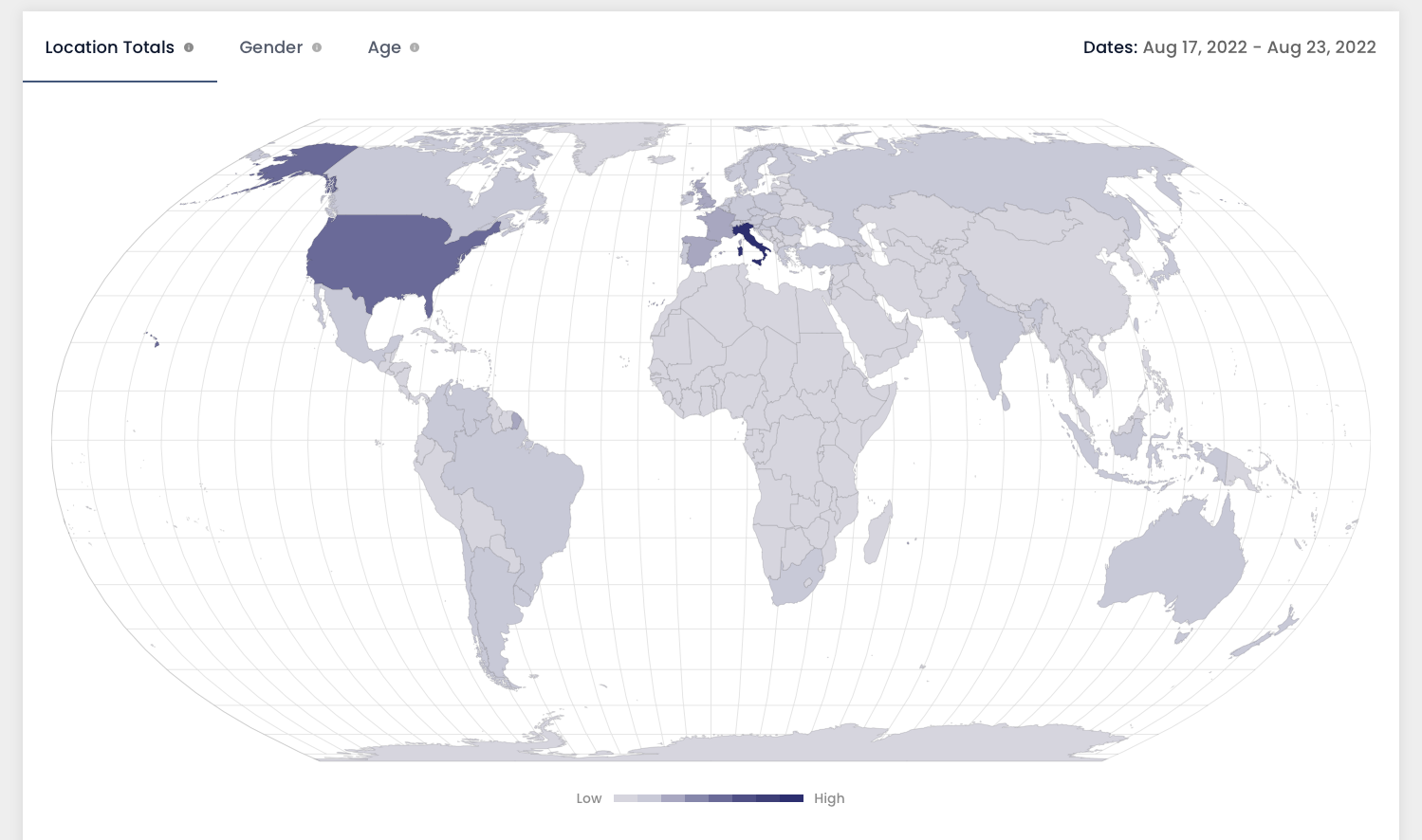
Task: Click the lightest swatch of the legend
Action: pyautogui.click(x=625, y=798)
